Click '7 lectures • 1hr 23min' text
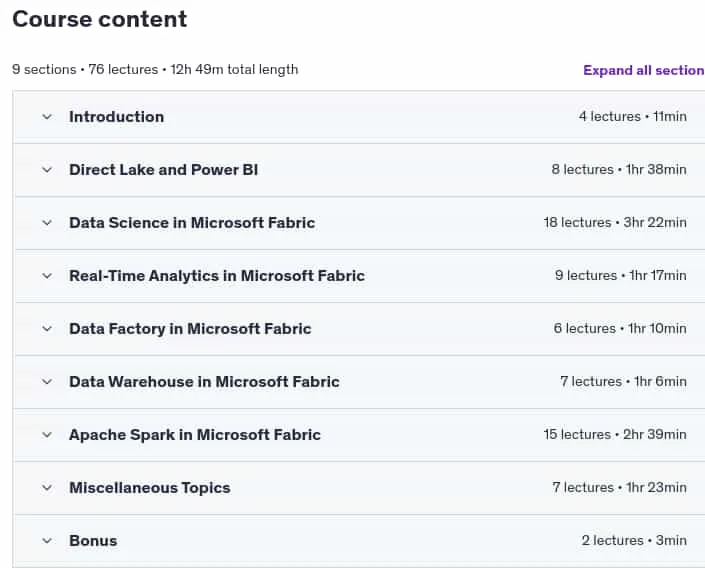705x568 pixels. [x=620, y=487]
